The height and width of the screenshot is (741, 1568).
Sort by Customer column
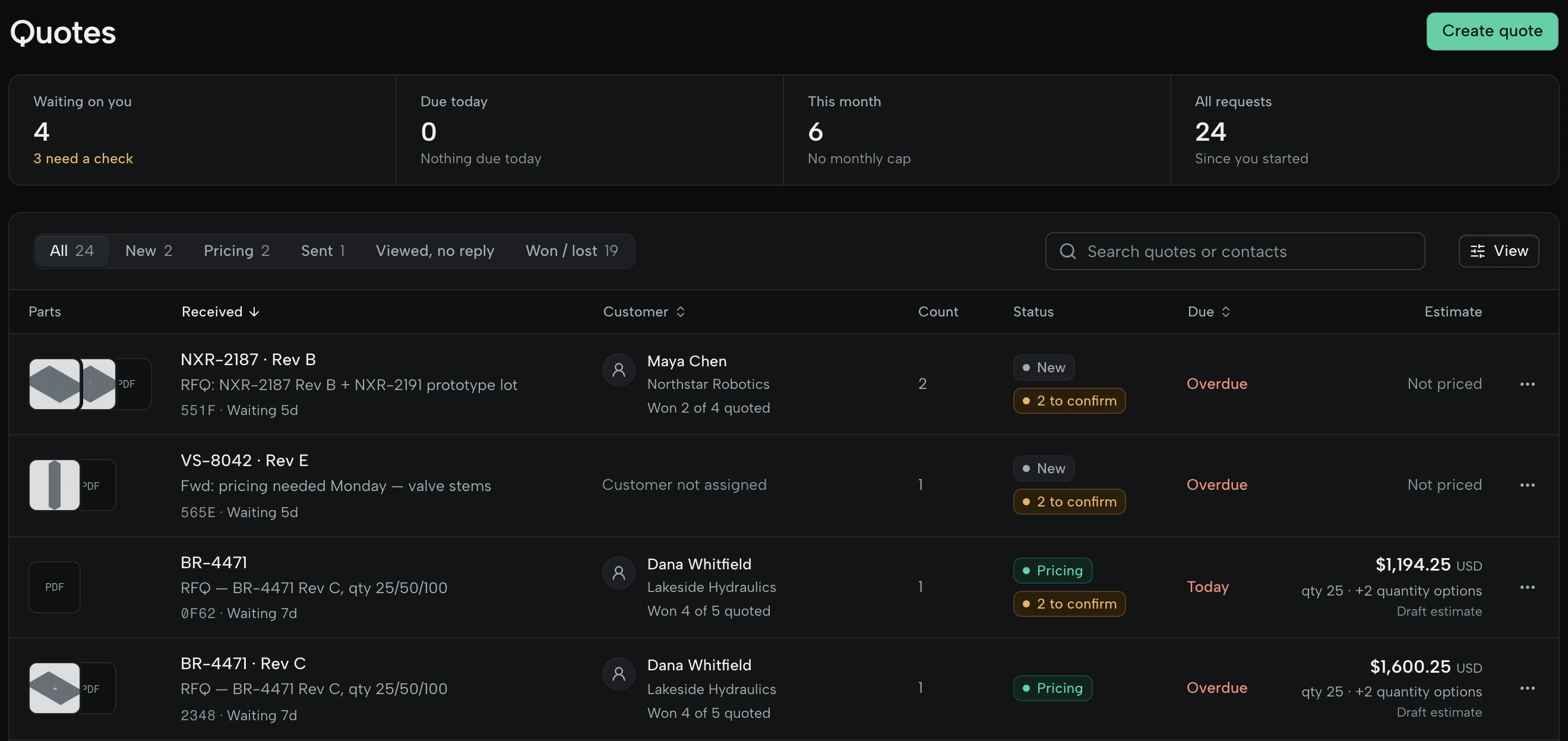(x=644, y=312)
